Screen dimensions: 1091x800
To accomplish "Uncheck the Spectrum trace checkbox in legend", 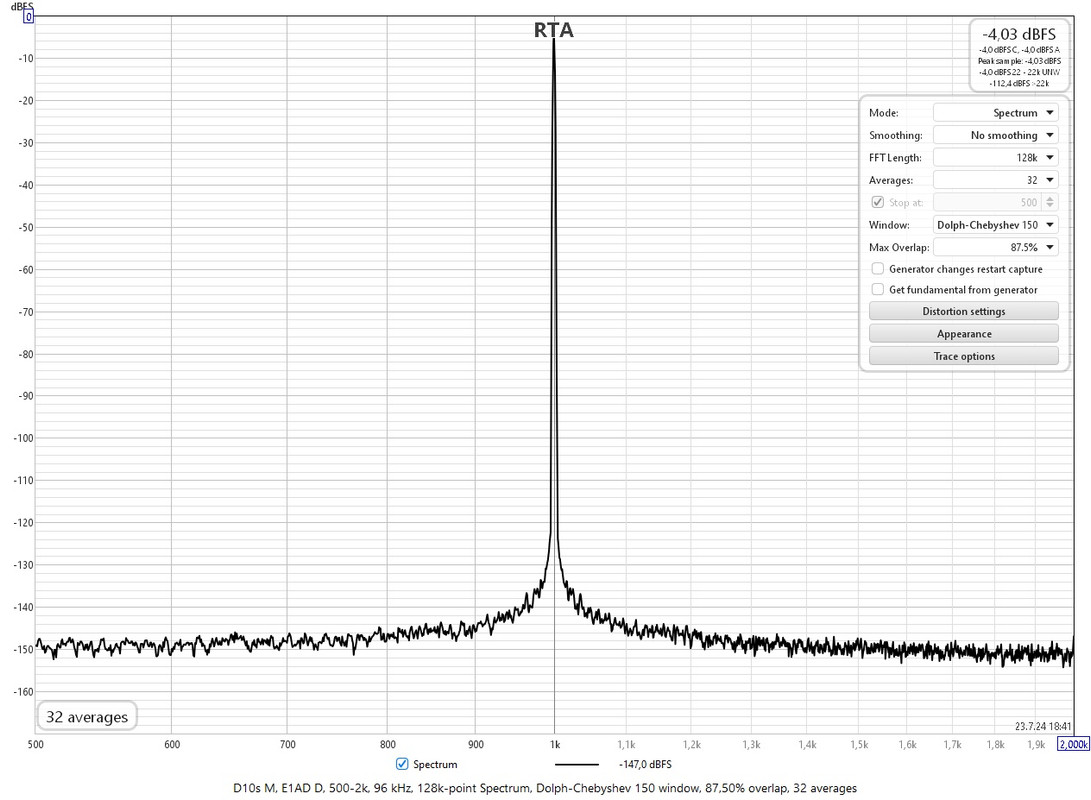I will pos(402,764).
